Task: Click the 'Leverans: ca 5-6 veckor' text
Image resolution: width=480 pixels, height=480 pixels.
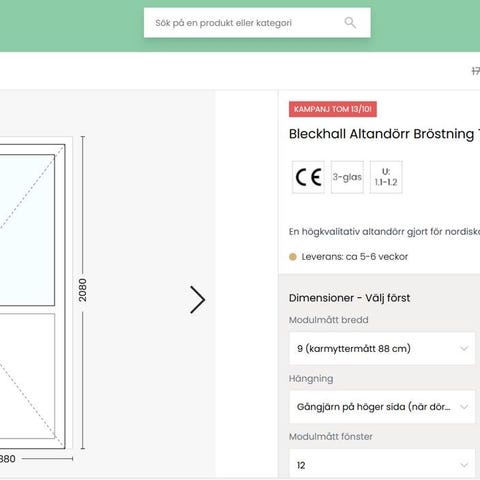Action: [355, 257]
